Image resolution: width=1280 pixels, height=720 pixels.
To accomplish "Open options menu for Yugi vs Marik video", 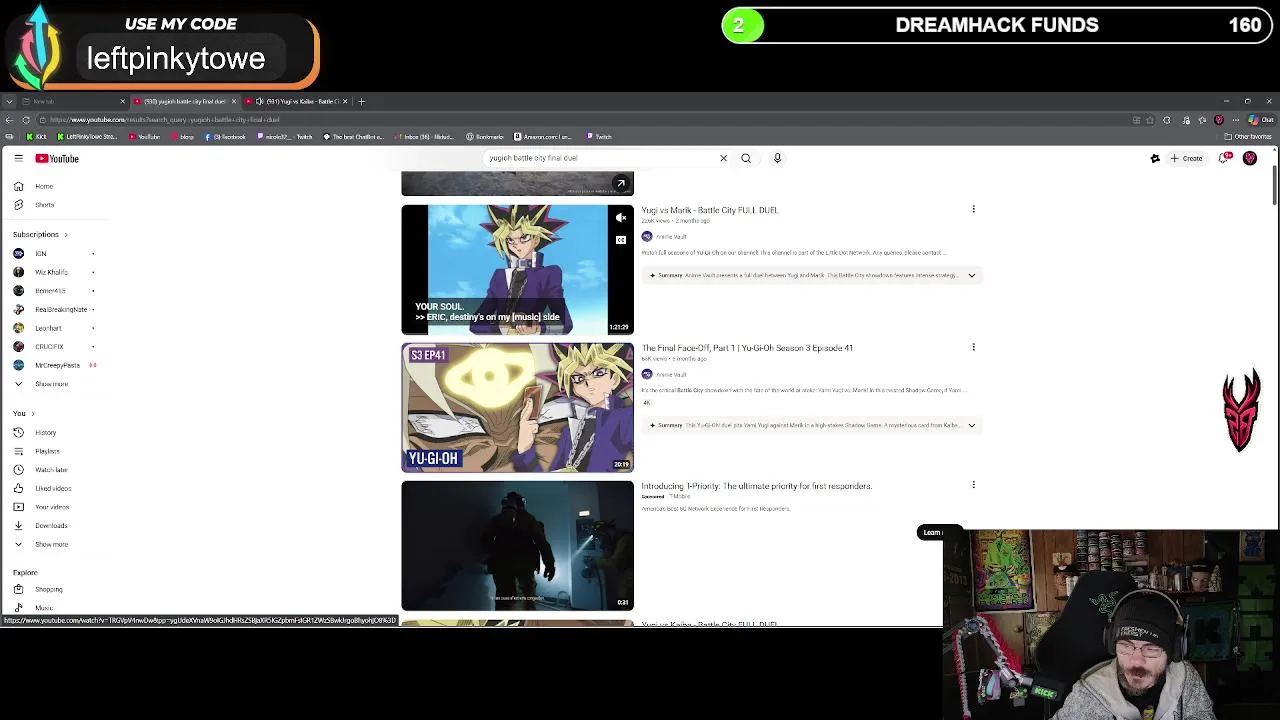I will [x=973, y=209].
